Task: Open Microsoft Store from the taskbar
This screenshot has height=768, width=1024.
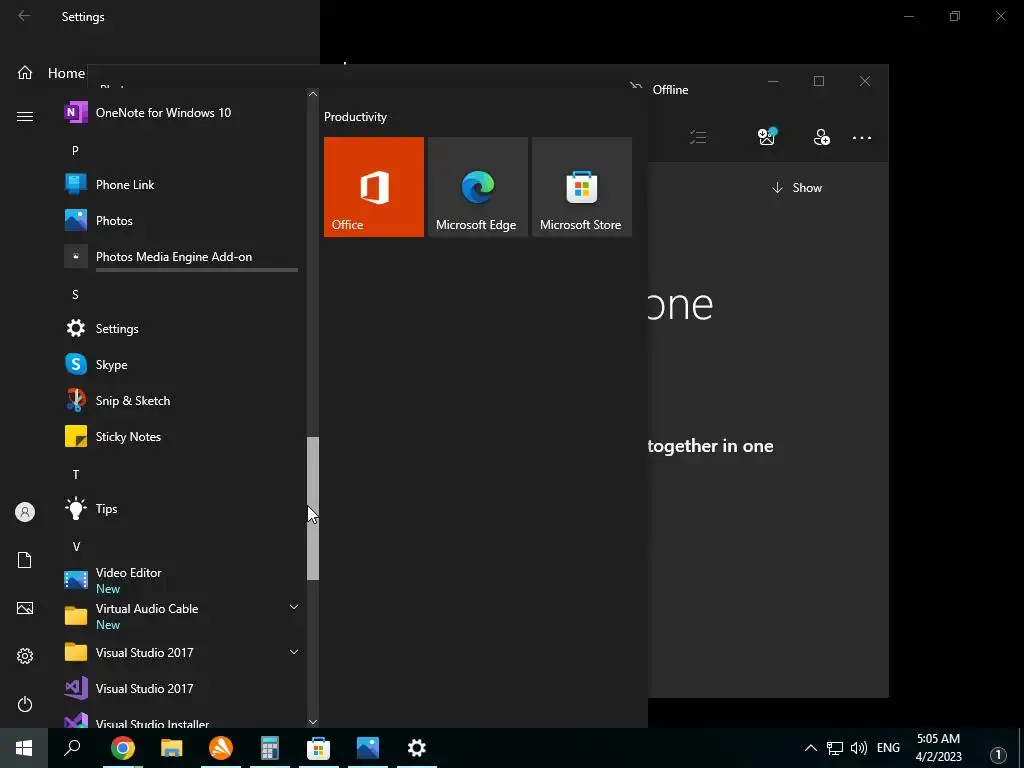Action: click(x=319, y=748)
